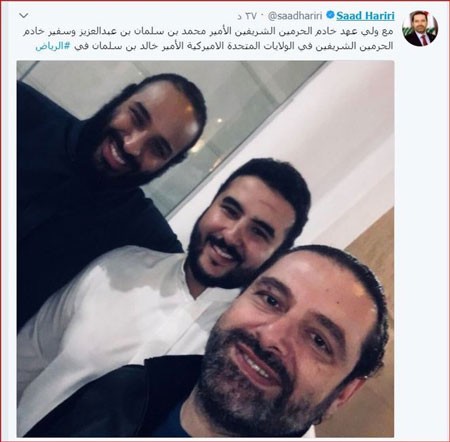Click the @saadhariri handle
450x442 pixels.
click(295, 16)
